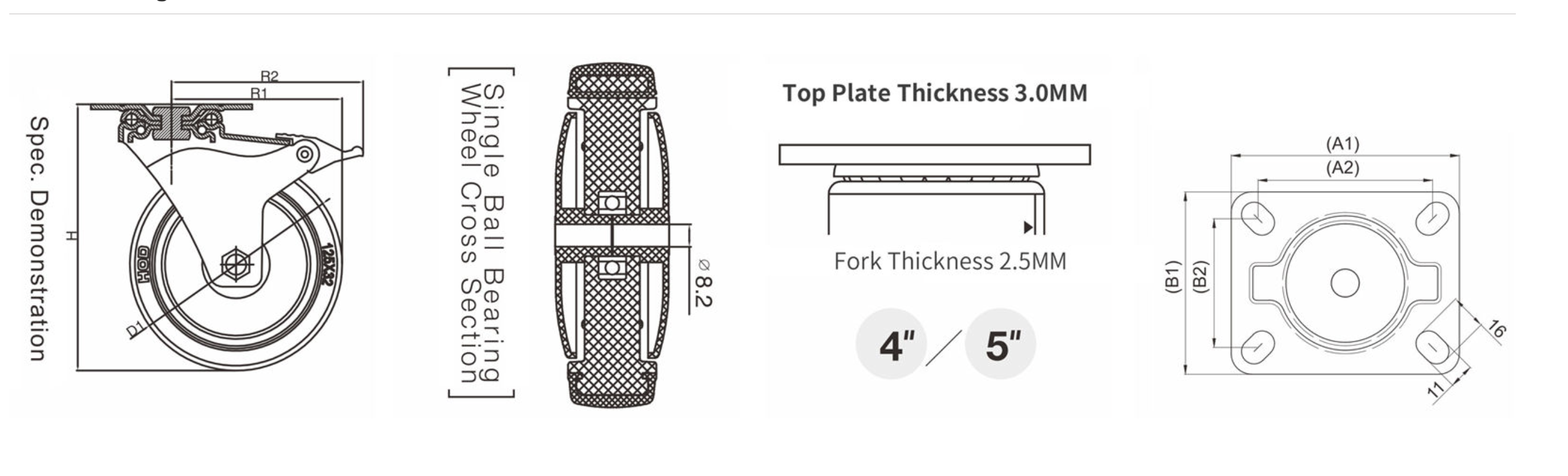Click the Spec. Demonstration vertical title

pyautogui.click(x=38, y=239)
